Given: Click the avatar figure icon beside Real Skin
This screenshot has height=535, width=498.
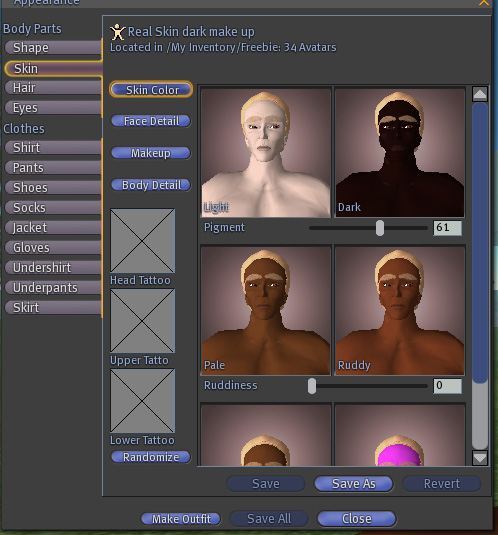Looking at the screenshot, I should pos(118,32).
